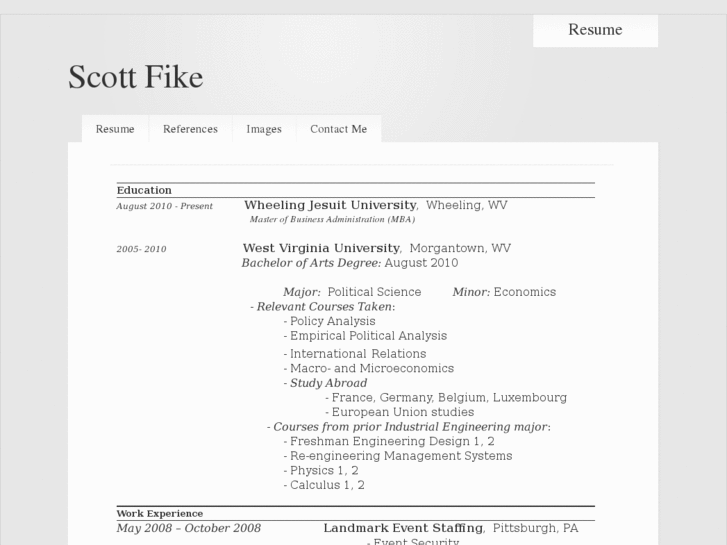
Task: Click West Virginia University entry
Action: (x=321, y=248)
